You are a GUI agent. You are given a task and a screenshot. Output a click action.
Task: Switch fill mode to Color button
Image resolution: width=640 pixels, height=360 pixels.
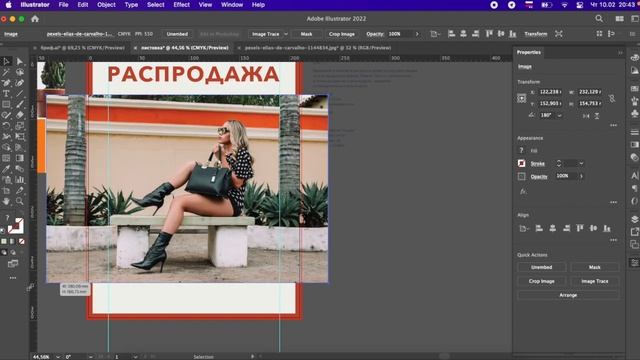[4, 242]
